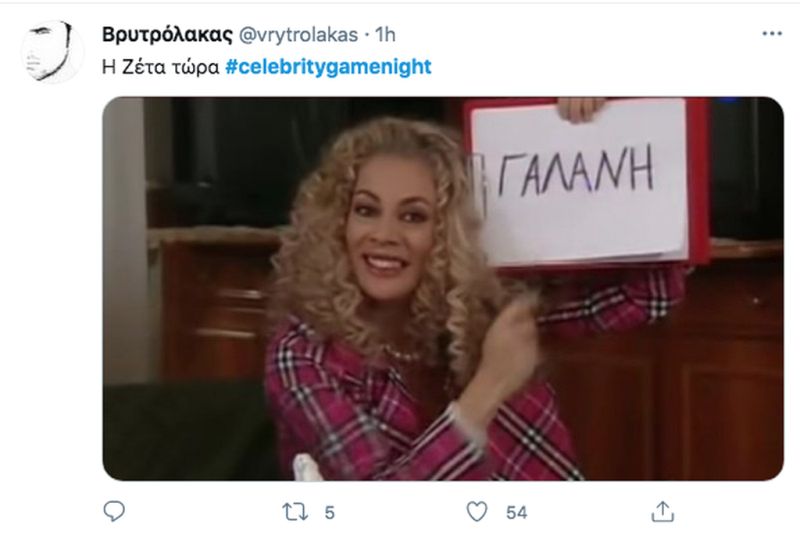Like the tweet with the heart icon
The height and width of the screenshot is (535, 800).
click(477, 512)
